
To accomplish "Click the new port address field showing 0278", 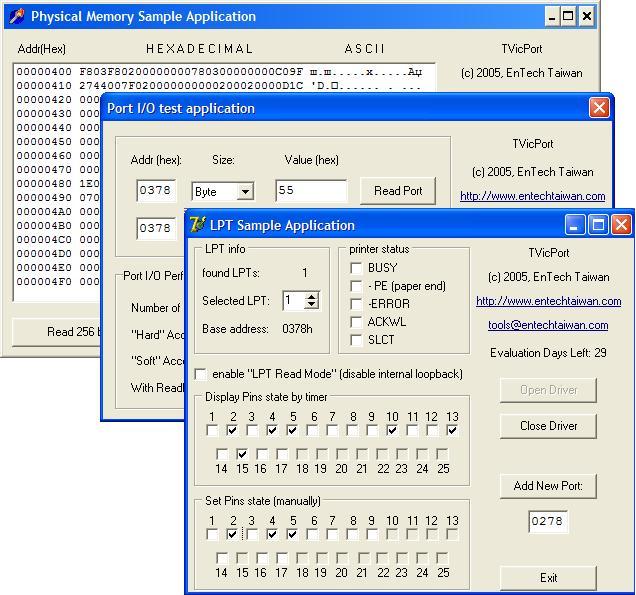I will click(548, 521).
